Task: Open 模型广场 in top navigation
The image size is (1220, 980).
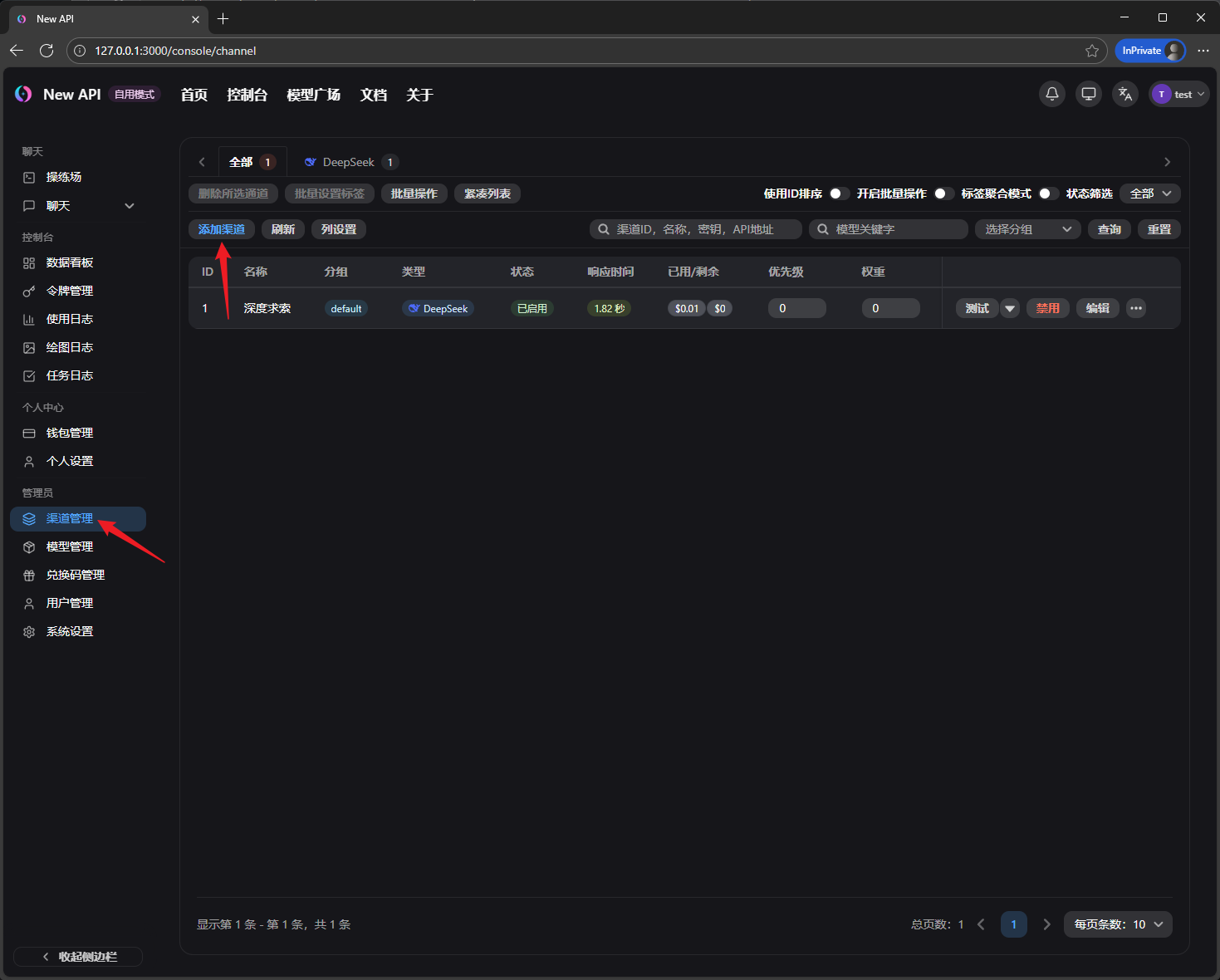Action: pyautogui.click(x=313, y=95)
